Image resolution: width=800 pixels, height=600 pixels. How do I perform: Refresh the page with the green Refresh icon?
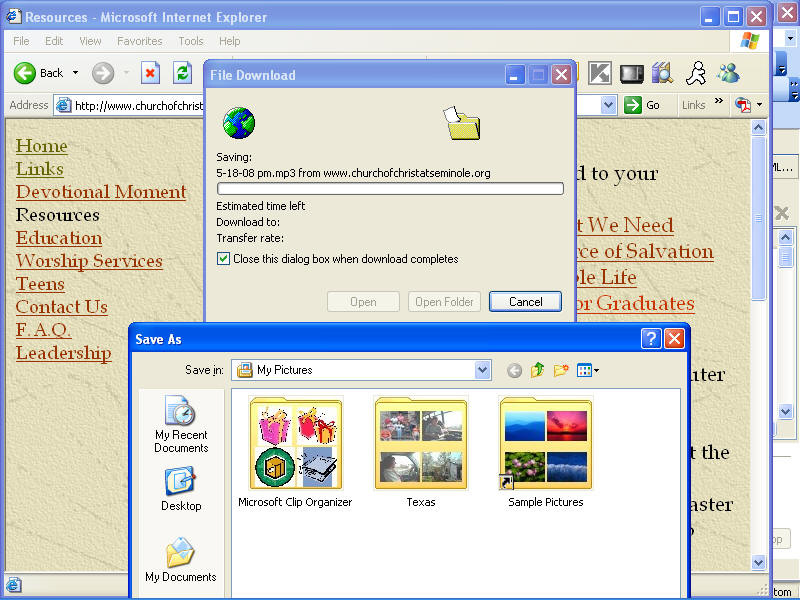[182, 73]
